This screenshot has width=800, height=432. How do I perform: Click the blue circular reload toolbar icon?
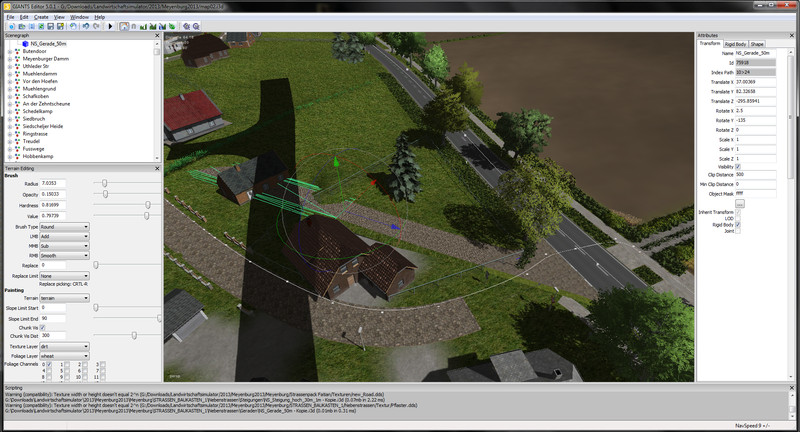point(73,26)
